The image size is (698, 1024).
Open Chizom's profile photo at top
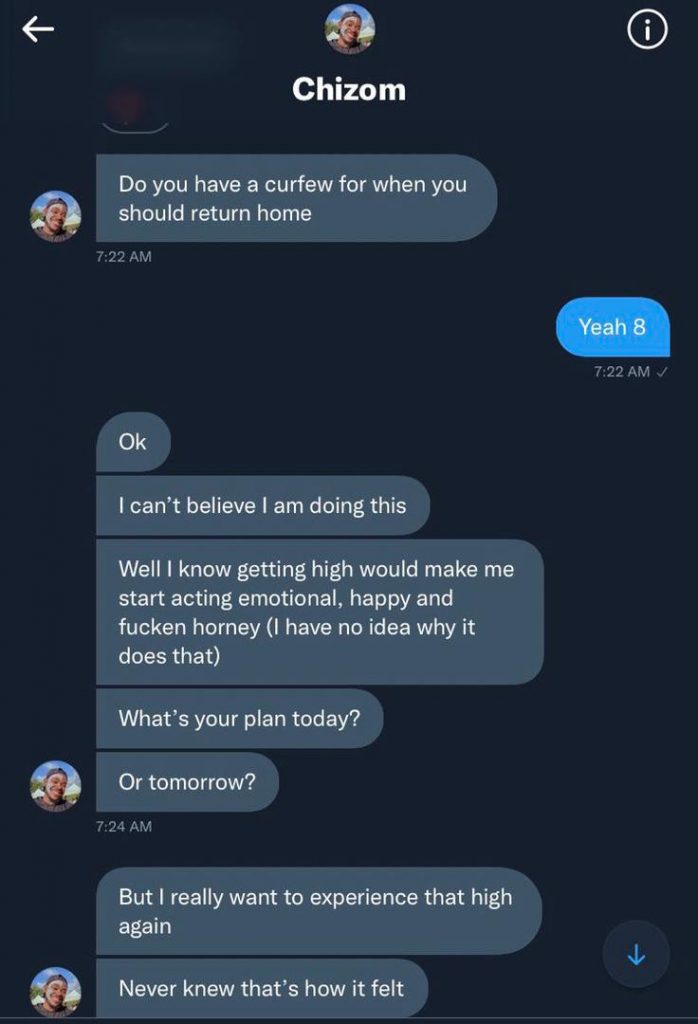click(349, 29)
